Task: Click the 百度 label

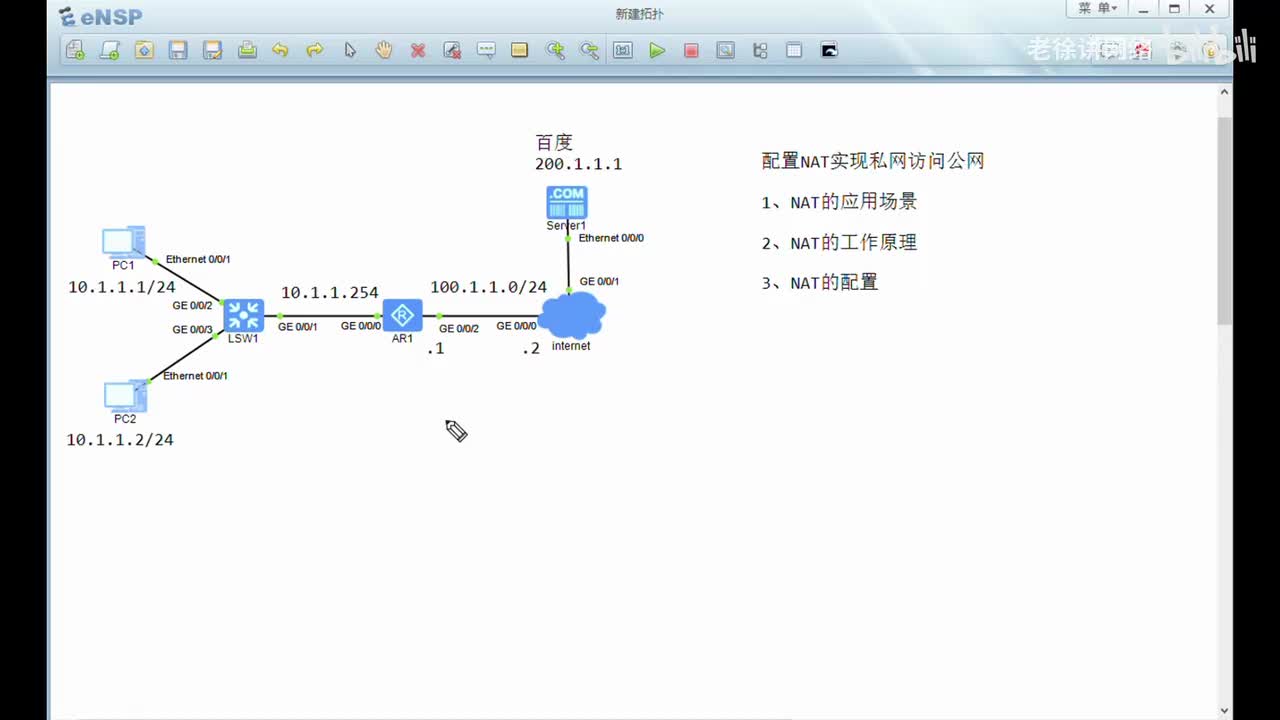Action: point(554,142)
